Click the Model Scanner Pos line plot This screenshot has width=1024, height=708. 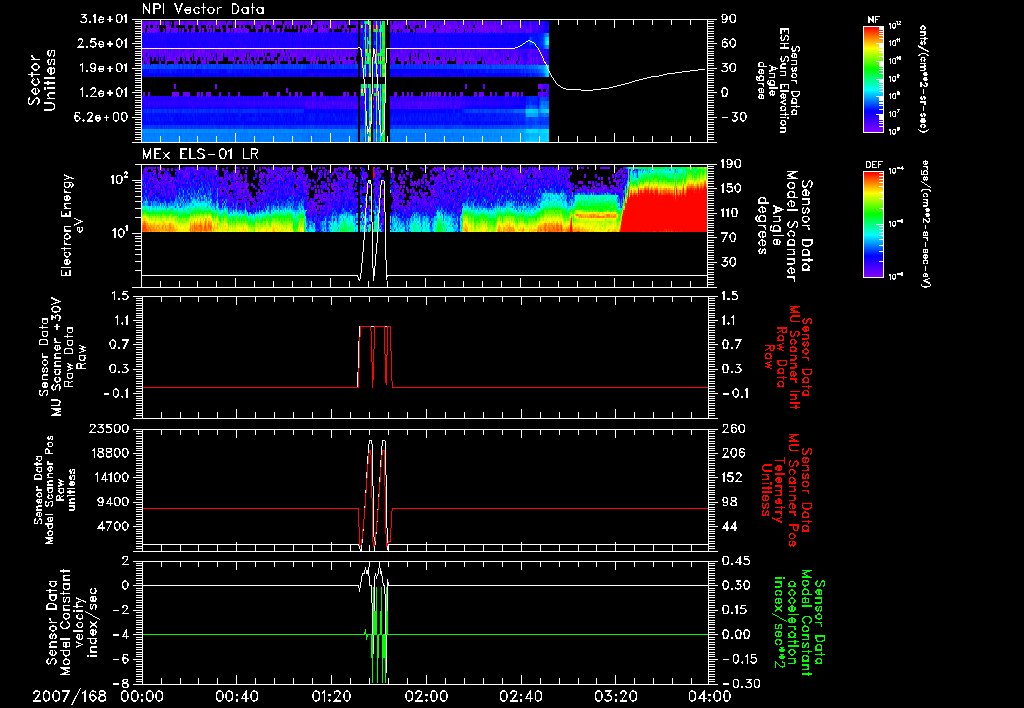point(424,489)
